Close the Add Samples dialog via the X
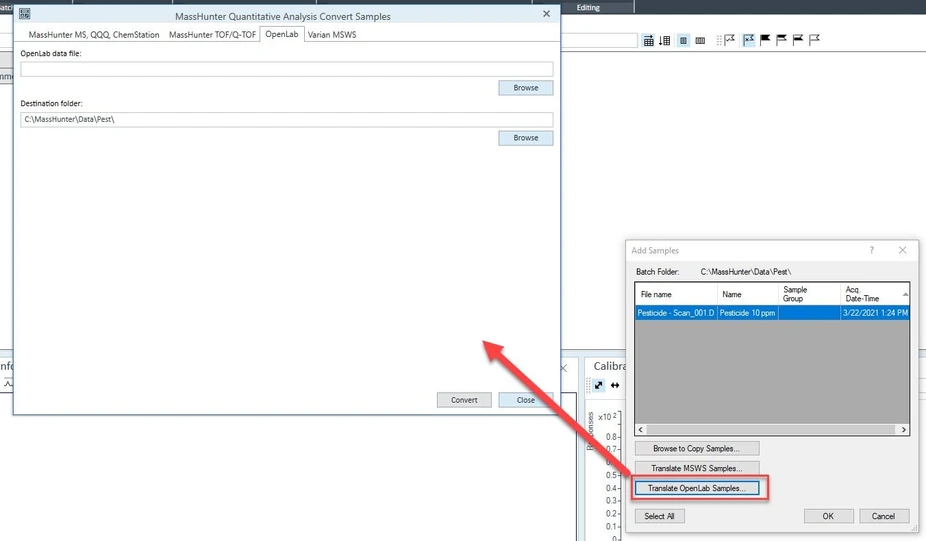The height and width of the screenshot is (541, 926). coord(902,250)
